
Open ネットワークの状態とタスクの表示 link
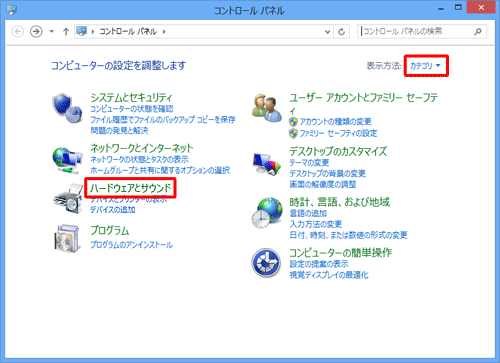[140, 159]
